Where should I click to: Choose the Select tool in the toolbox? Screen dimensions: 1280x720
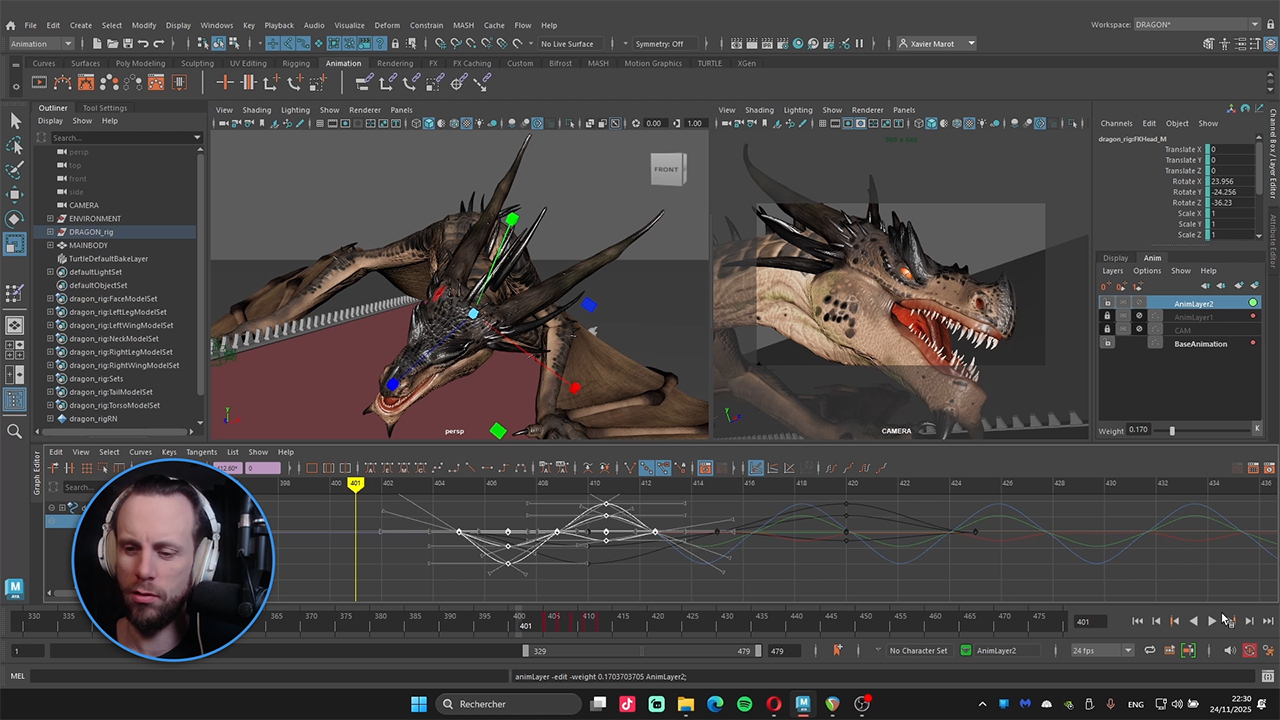point(15,120)
